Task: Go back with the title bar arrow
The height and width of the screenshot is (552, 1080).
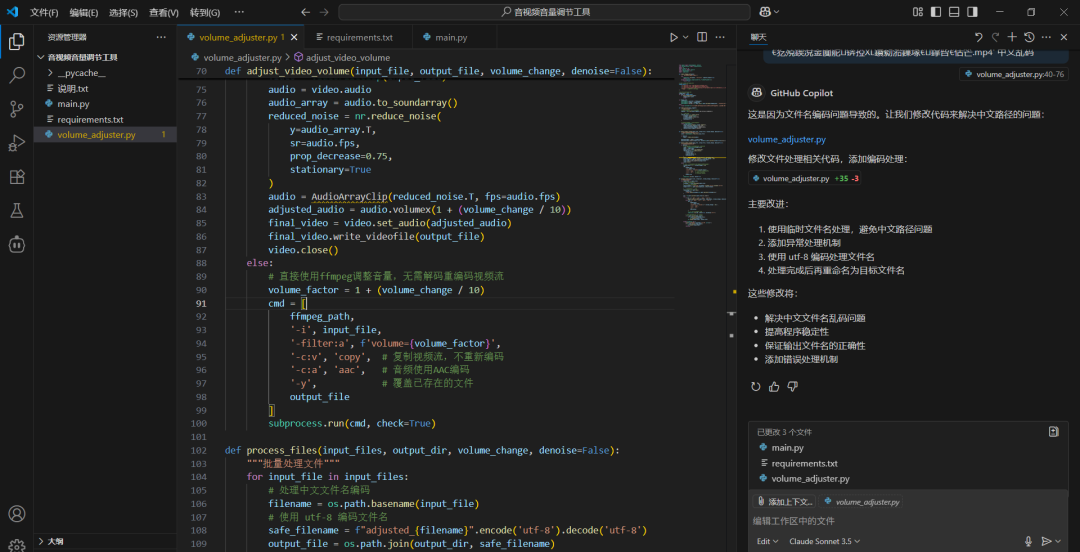Action: (306, 12)
